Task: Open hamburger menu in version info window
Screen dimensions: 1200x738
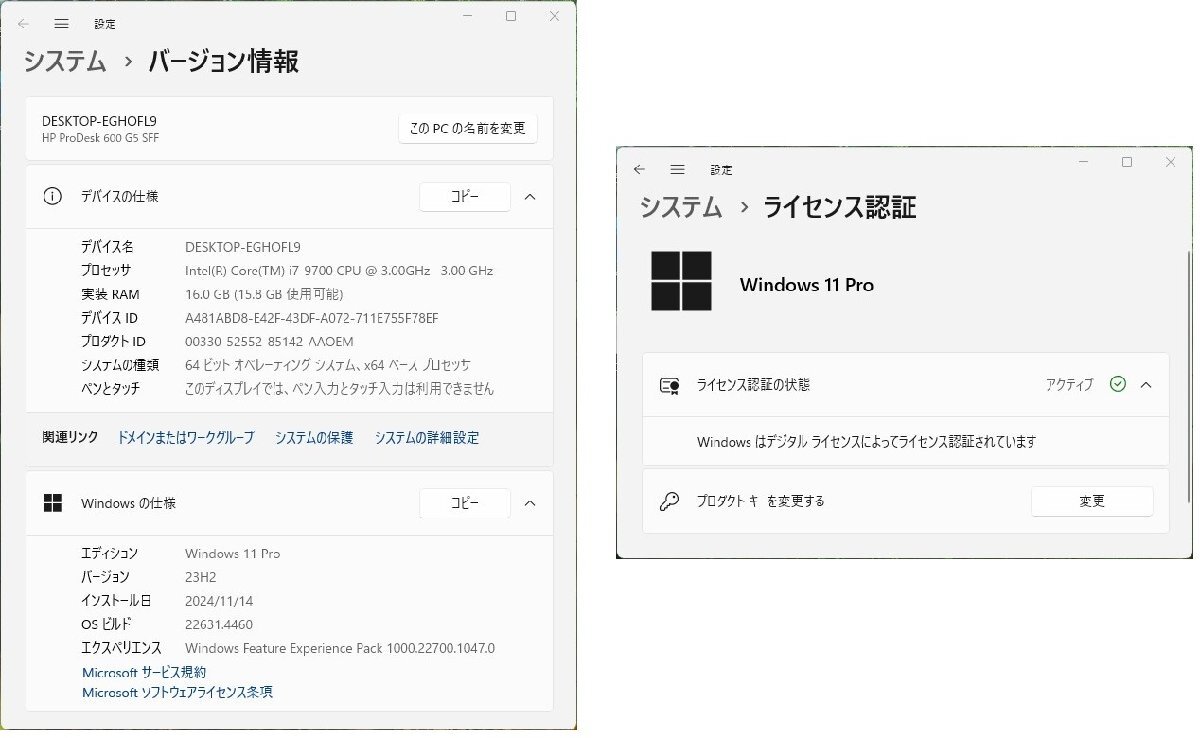Action: pos(62,23)
